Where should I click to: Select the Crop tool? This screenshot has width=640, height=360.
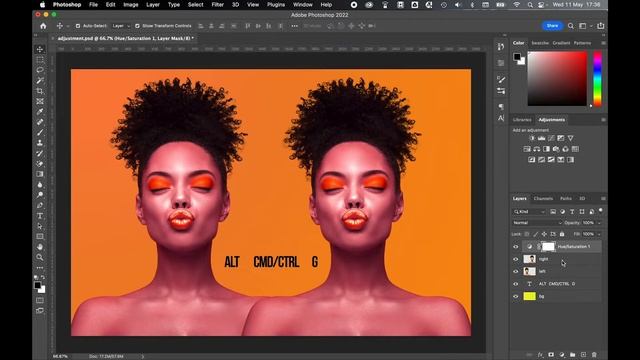pyautogui.click(x=40, y=91)
